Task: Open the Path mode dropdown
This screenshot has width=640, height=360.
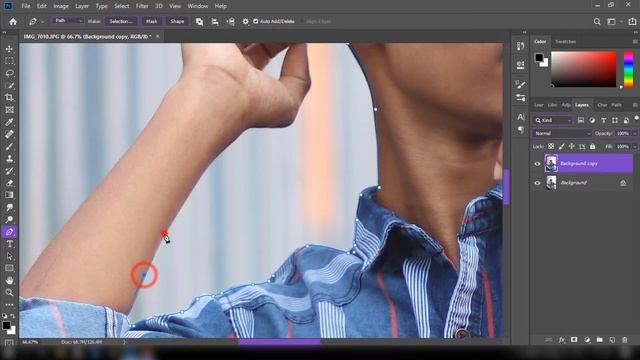Action: pos(68,21)
